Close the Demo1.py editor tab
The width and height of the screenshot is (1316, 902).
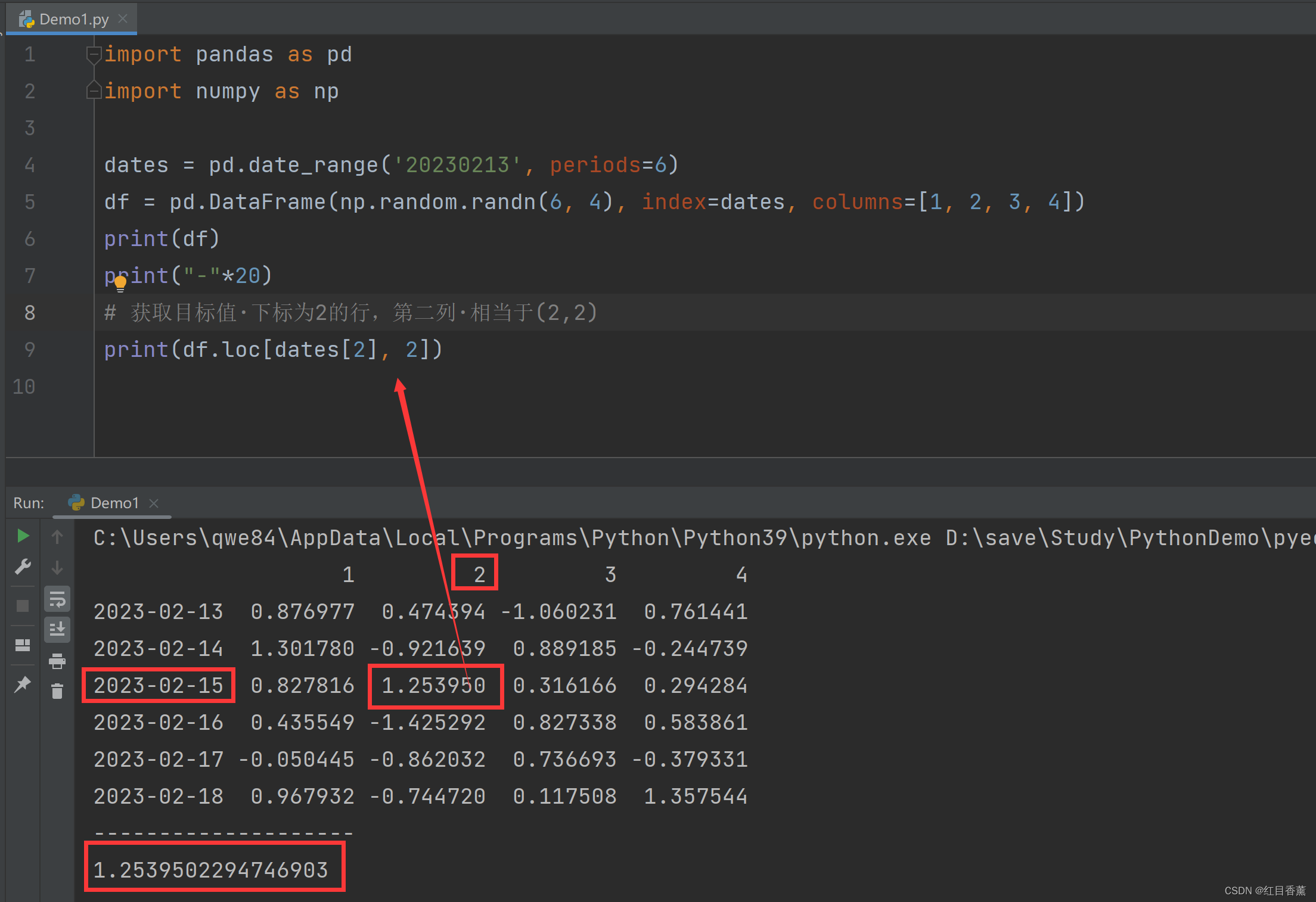(x=123, y=19)
